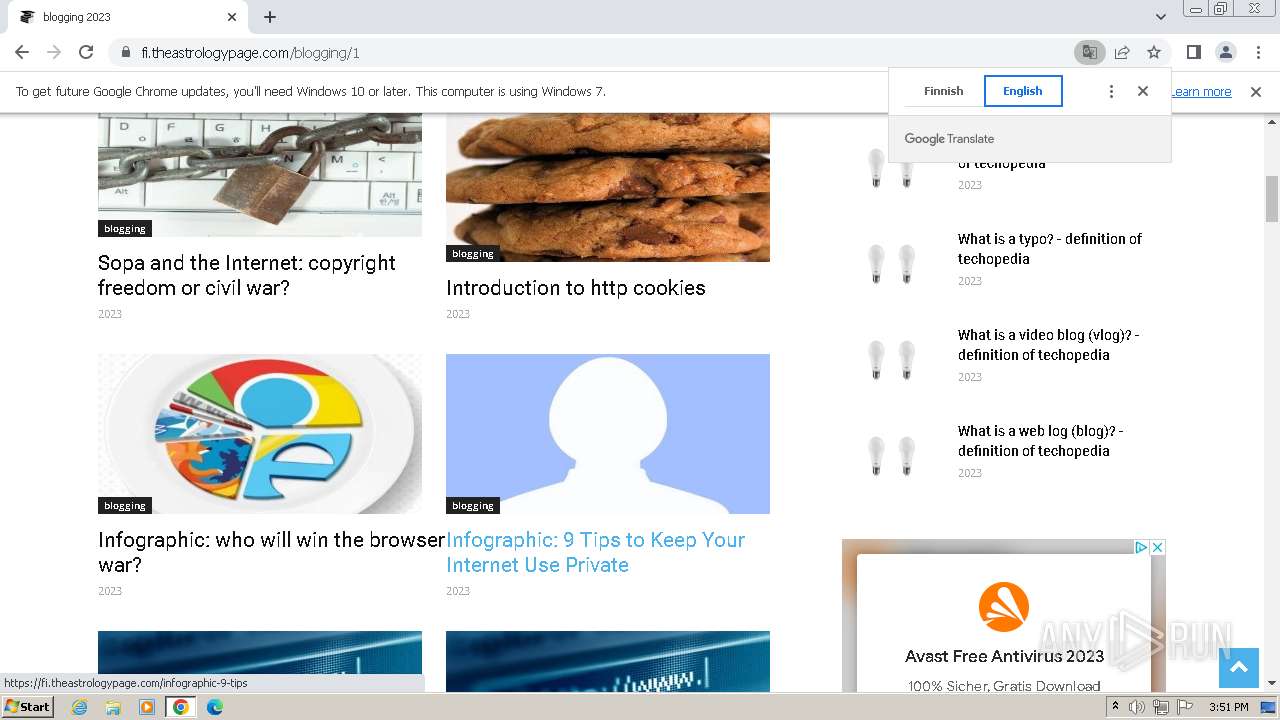Close the Avast ad with X

pos(1157,547)
